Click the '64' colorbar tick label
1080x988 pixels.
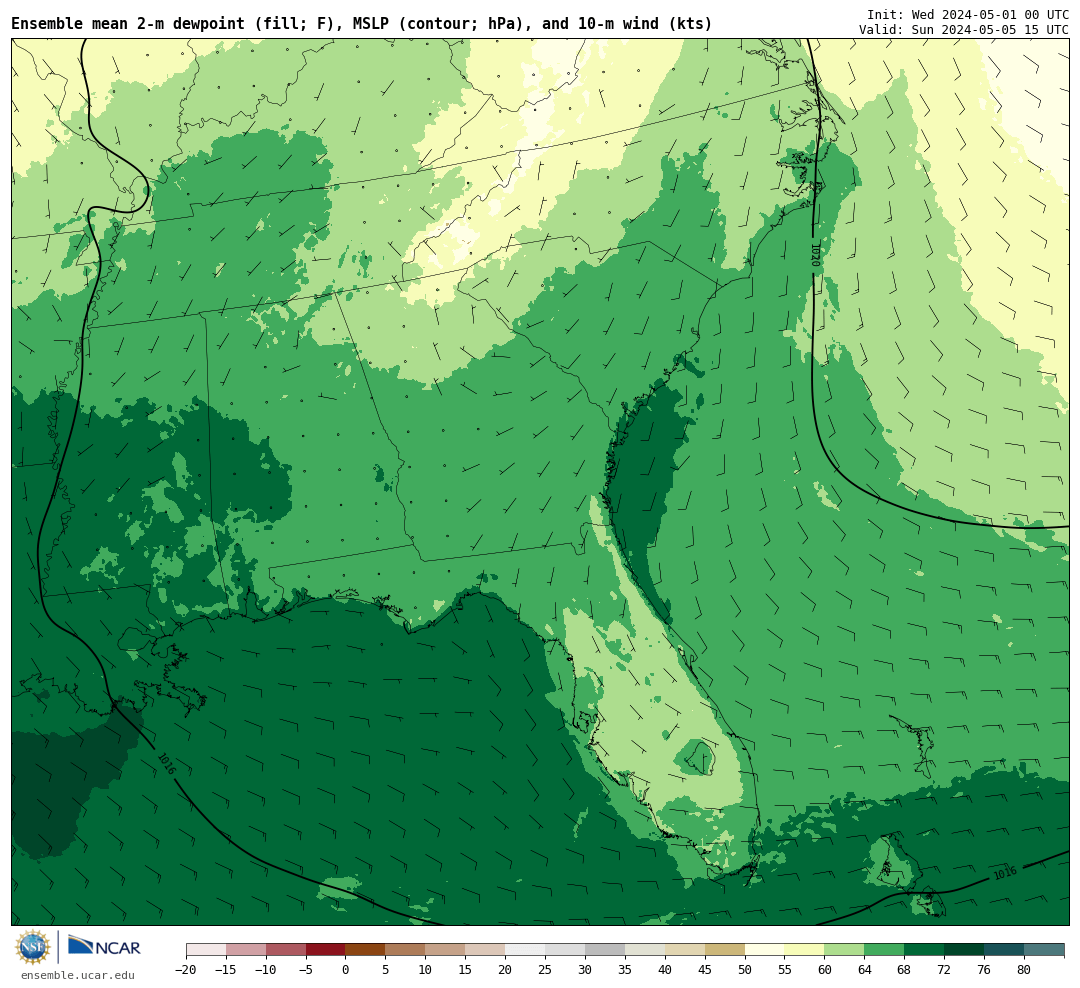864,969
